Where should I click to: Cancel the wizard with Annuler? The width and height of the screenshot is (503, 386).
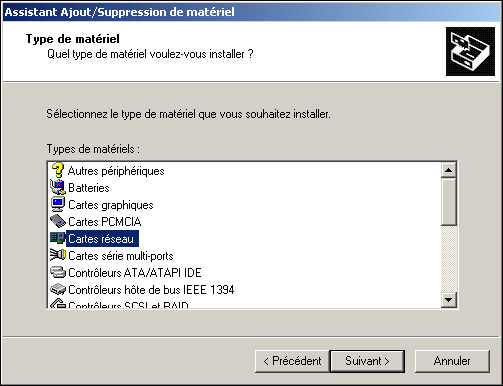(452, 361)
